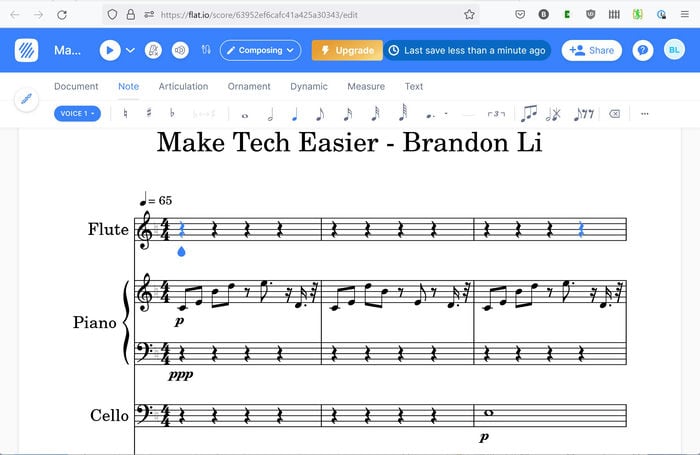Click the delete note backspace icon
This screenshot has width=700, height=455.
pyautogui.click(x=614, y=114)
